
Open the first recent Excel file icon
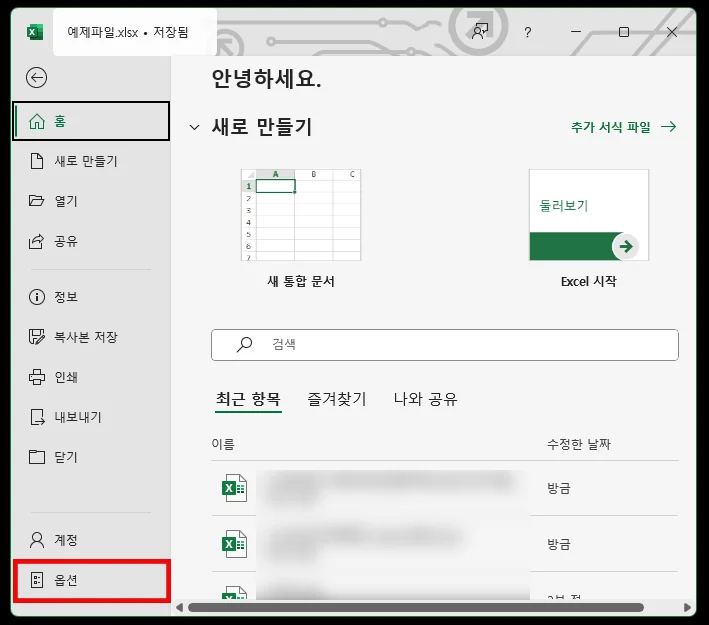[x=234, y=488]
